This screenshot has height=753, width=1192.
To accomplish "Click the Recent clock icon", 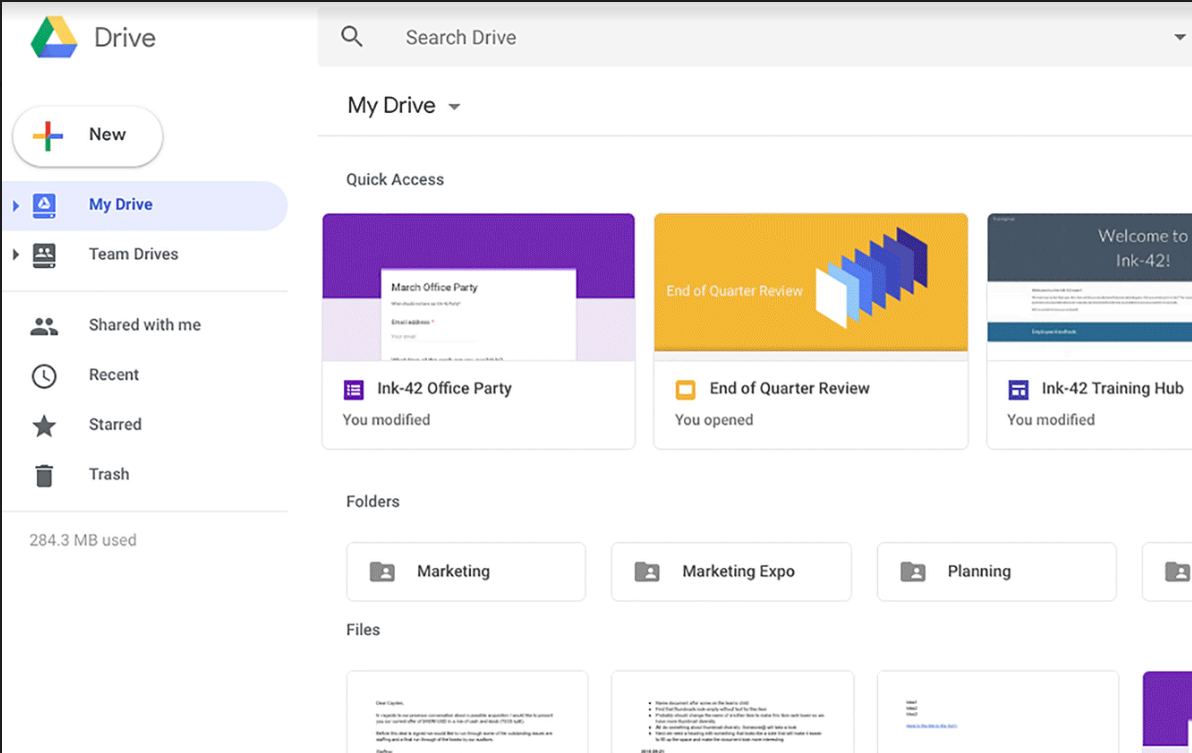I will coord(44,374).
